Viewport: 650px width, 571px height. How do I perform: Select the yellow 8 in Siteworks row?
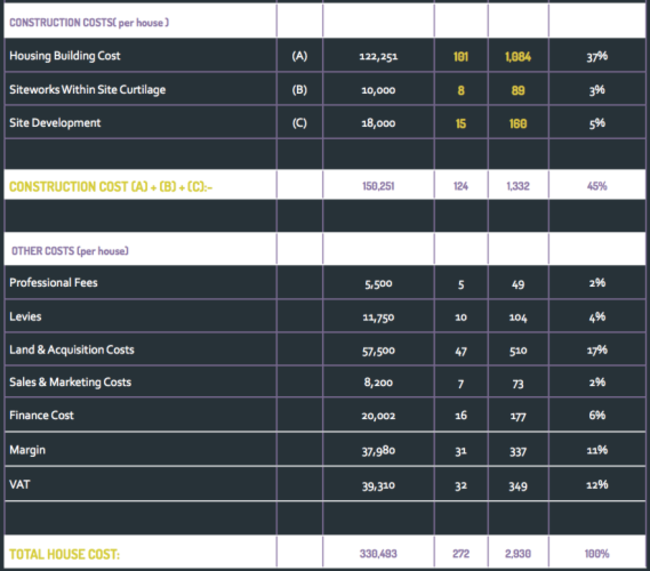(x=461, y=90)
